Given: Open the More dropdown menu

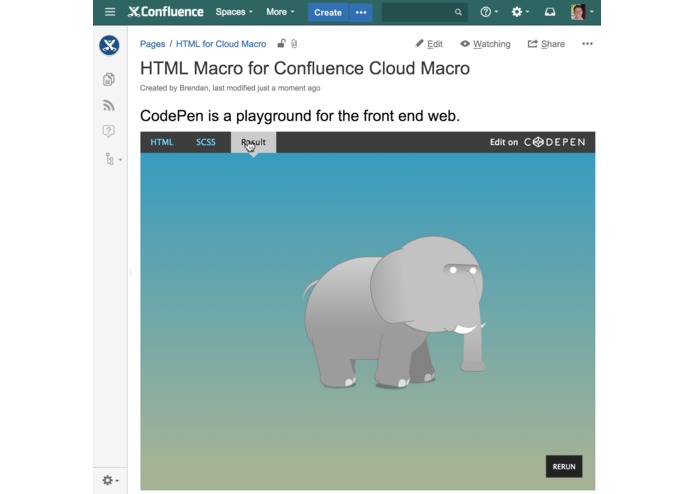Looking at the screenshot, I should click(280, 12).
